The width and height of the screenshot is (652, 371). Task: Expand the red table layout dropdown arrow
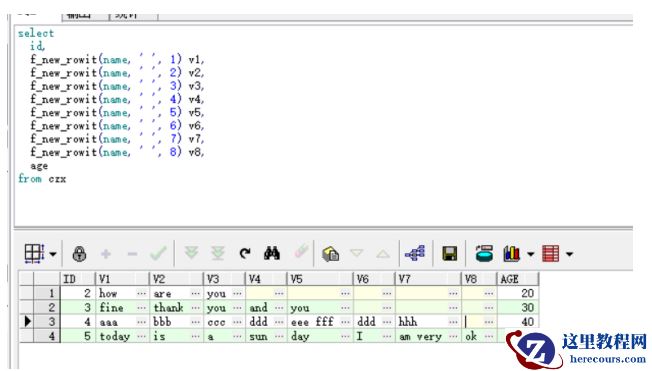point(569,254)
